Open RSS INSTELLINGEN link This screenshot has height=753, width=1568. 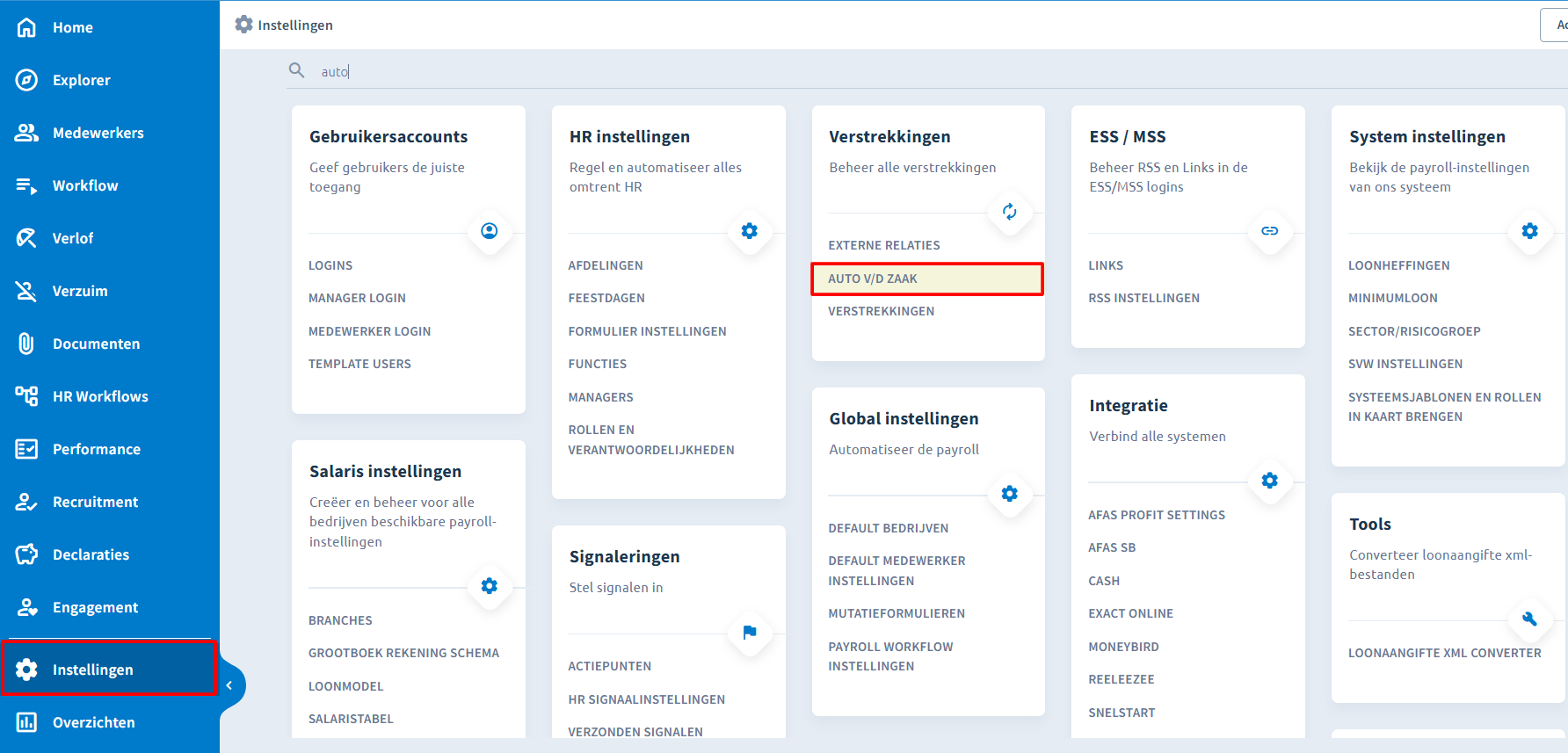click(x=1143, y=298)
